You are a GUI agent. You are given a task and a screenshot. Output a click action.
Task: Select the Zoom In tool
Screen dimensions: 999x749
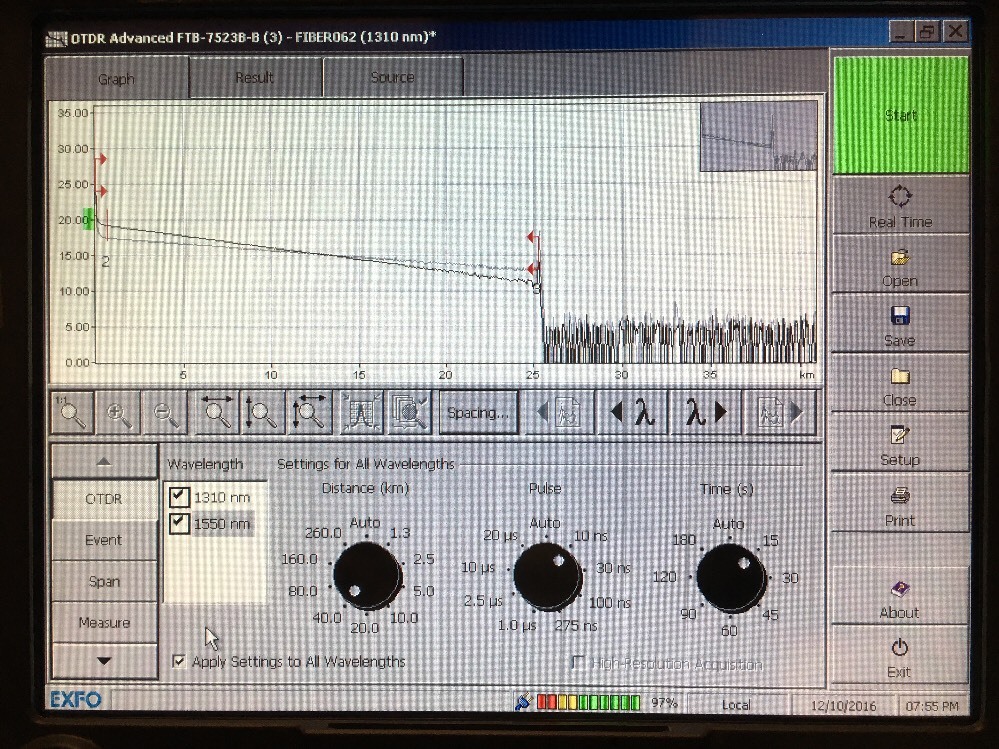pyautogui.click(x=120, y=411)
